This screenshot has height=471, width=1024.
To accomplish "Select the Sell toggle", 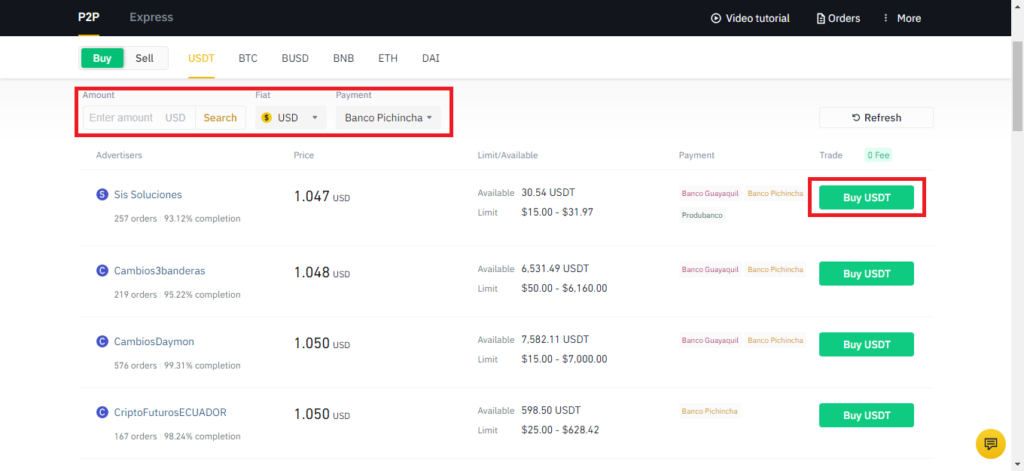I will pos(144,58).
